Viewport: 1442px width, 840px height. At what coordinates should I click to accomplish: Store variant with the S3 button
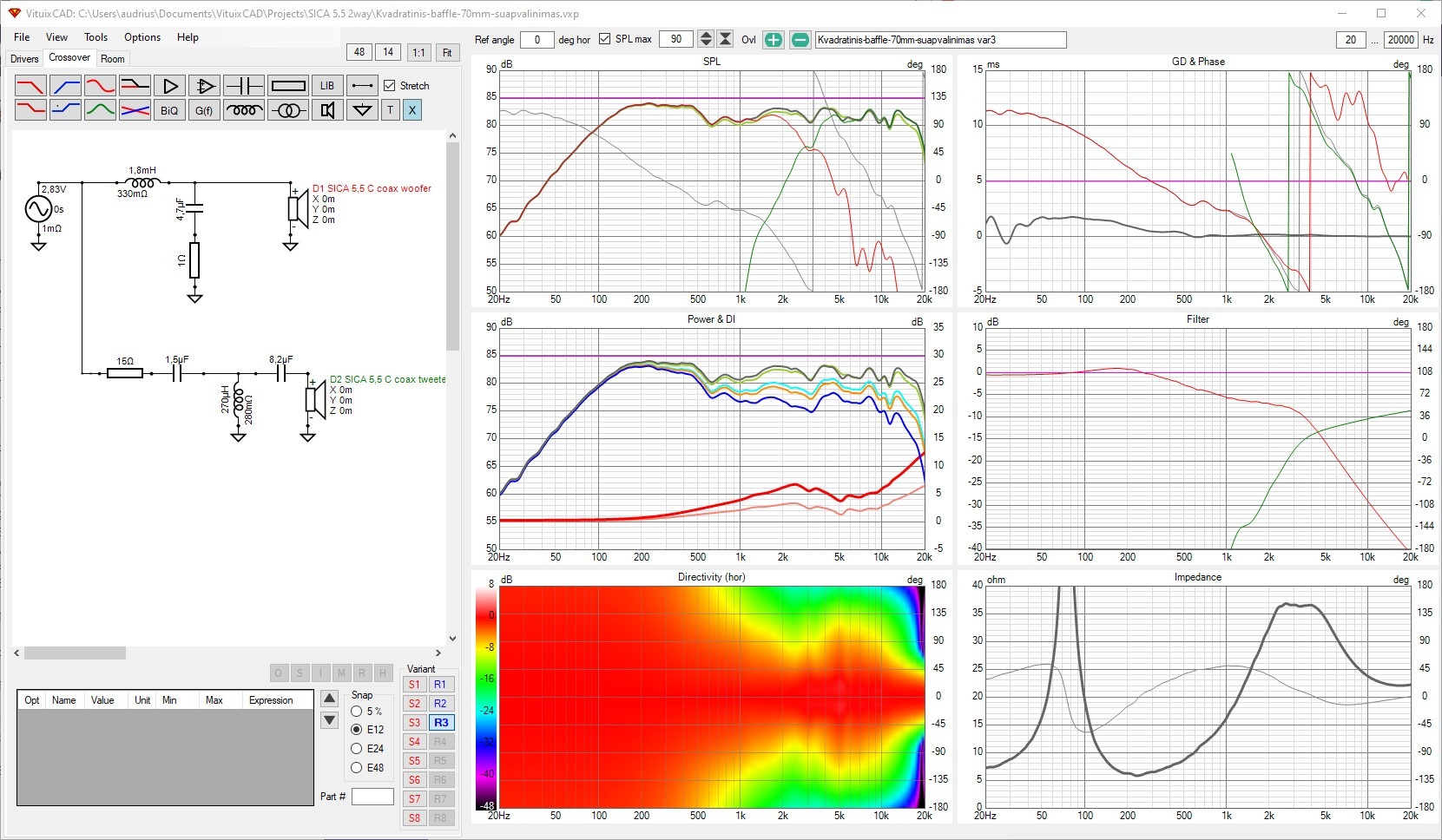click(x=414, y=723)
